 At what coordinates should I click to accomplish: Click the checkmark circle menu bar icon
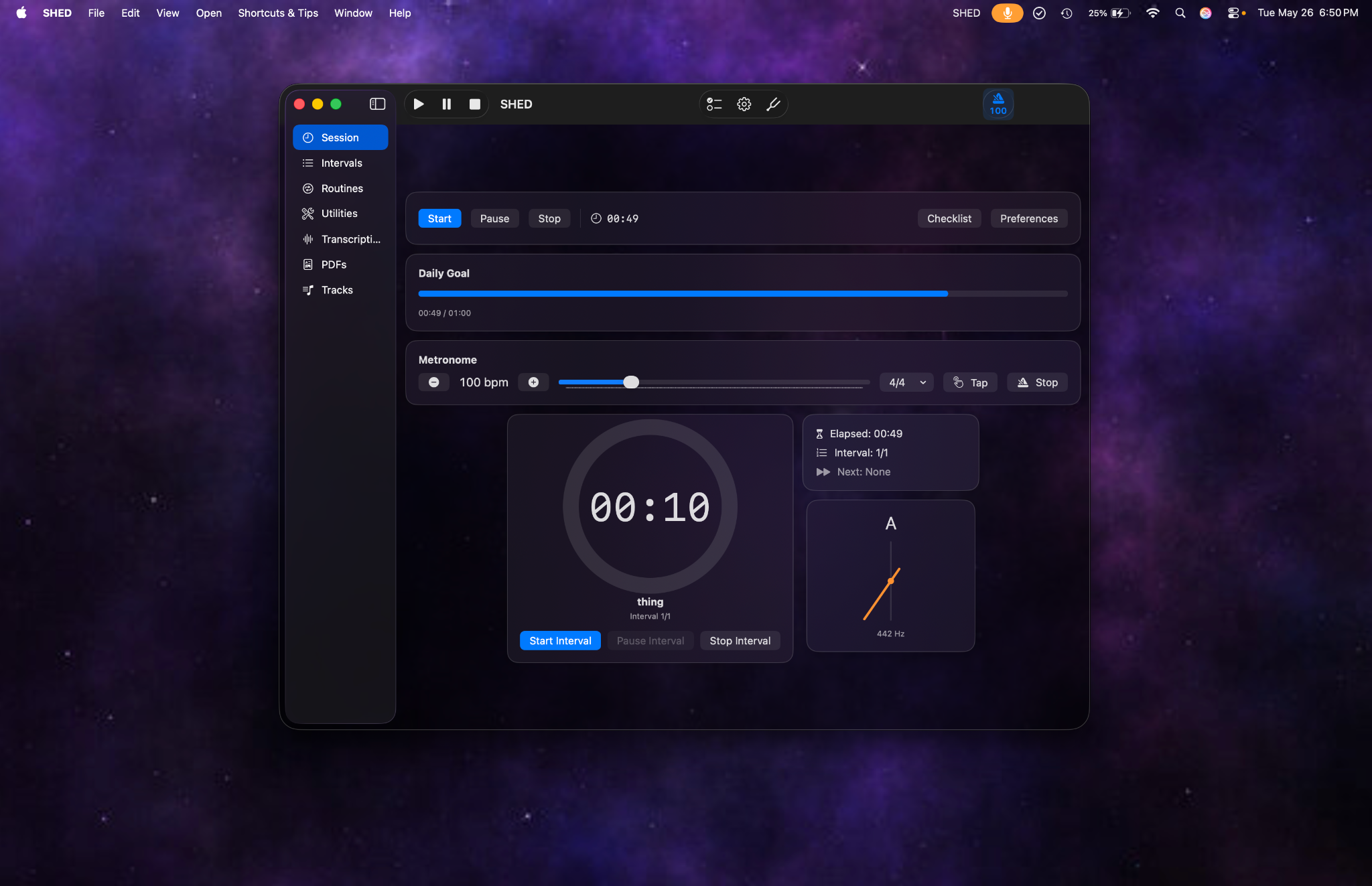point(1039,13)
